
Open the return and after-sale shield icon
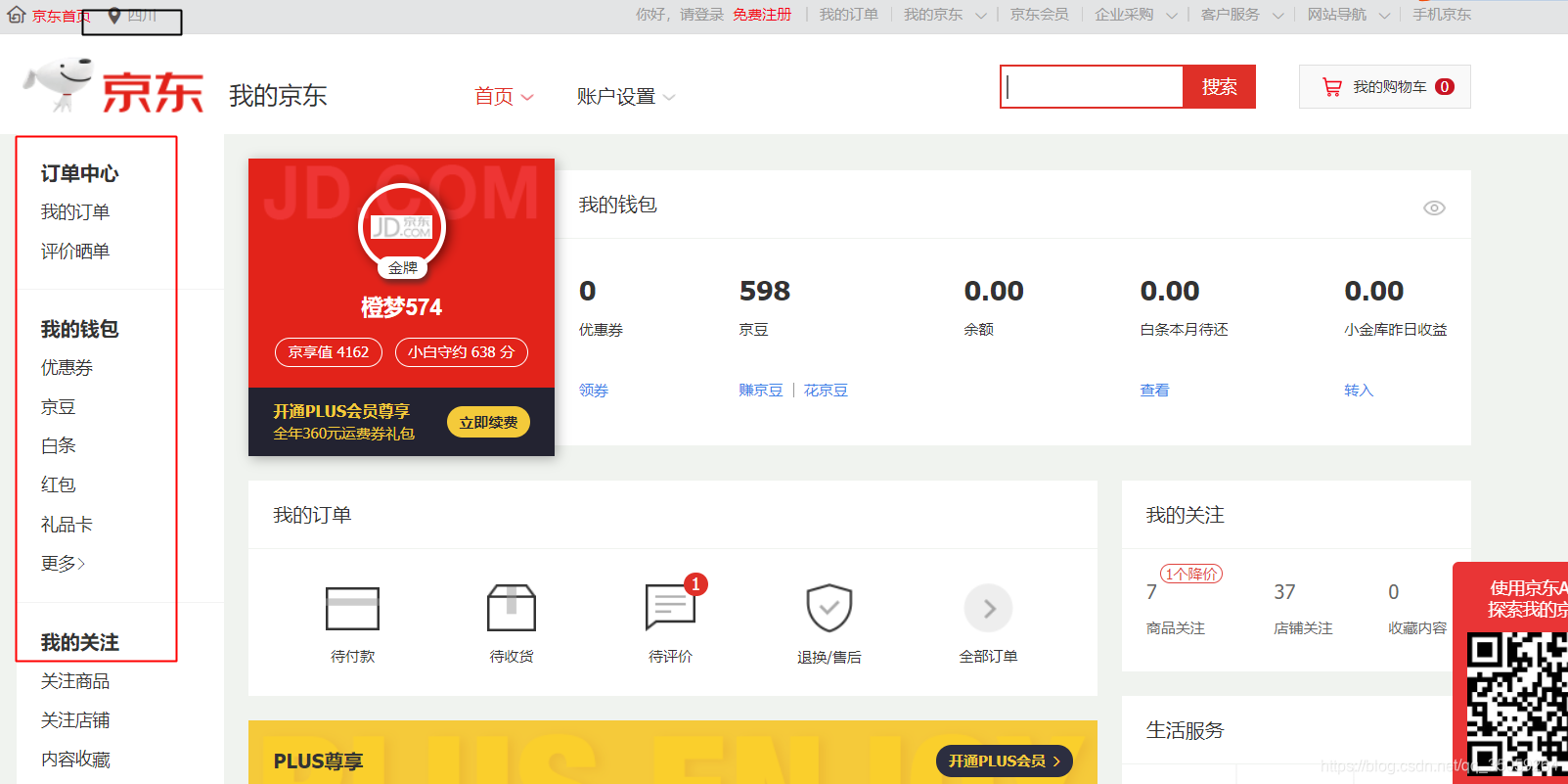[x=829, y=608]
